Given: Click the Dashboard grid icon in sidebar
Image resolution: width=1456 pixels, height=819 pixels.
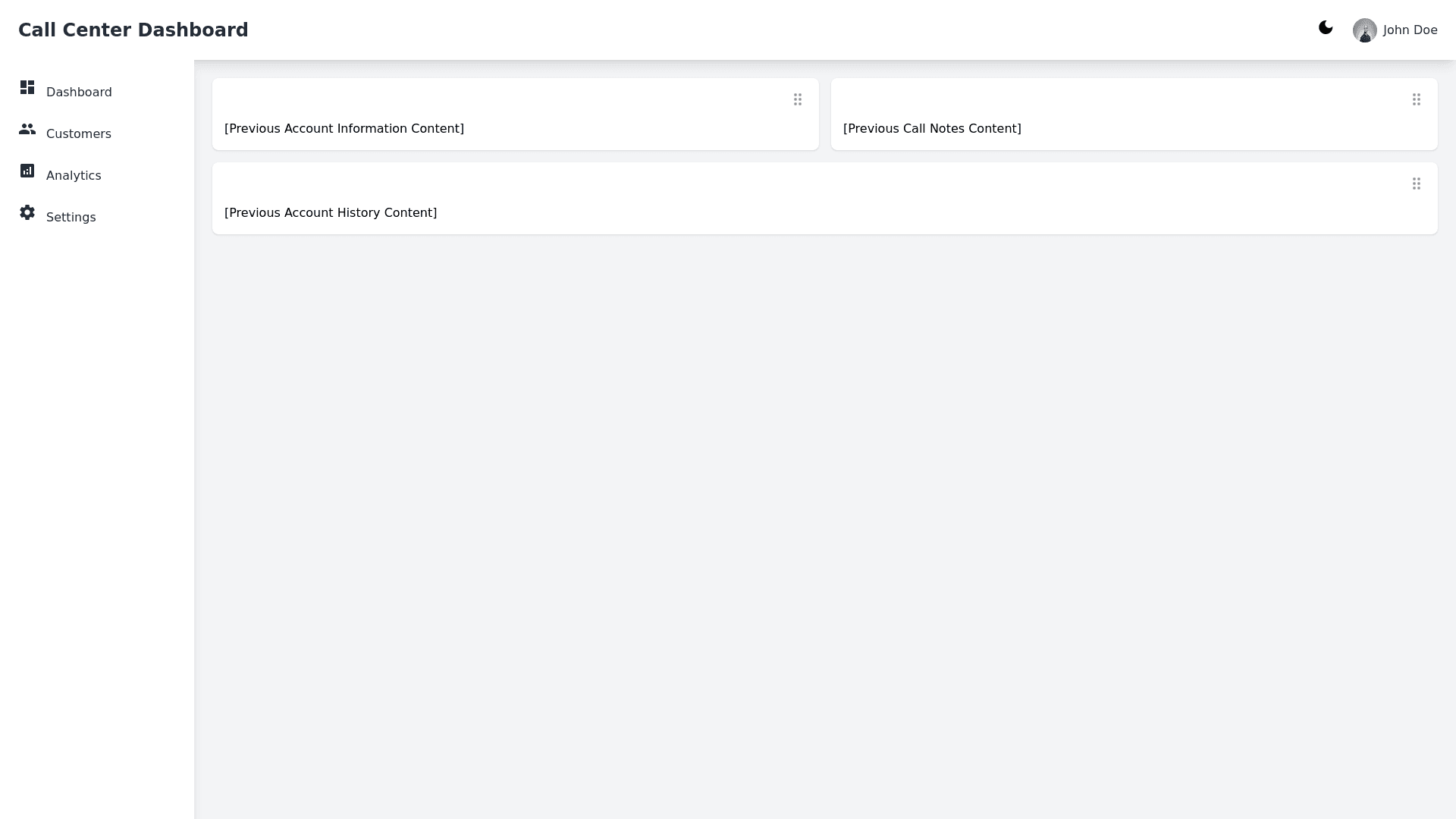Looking at the screenshot, I should click(27, 88).
